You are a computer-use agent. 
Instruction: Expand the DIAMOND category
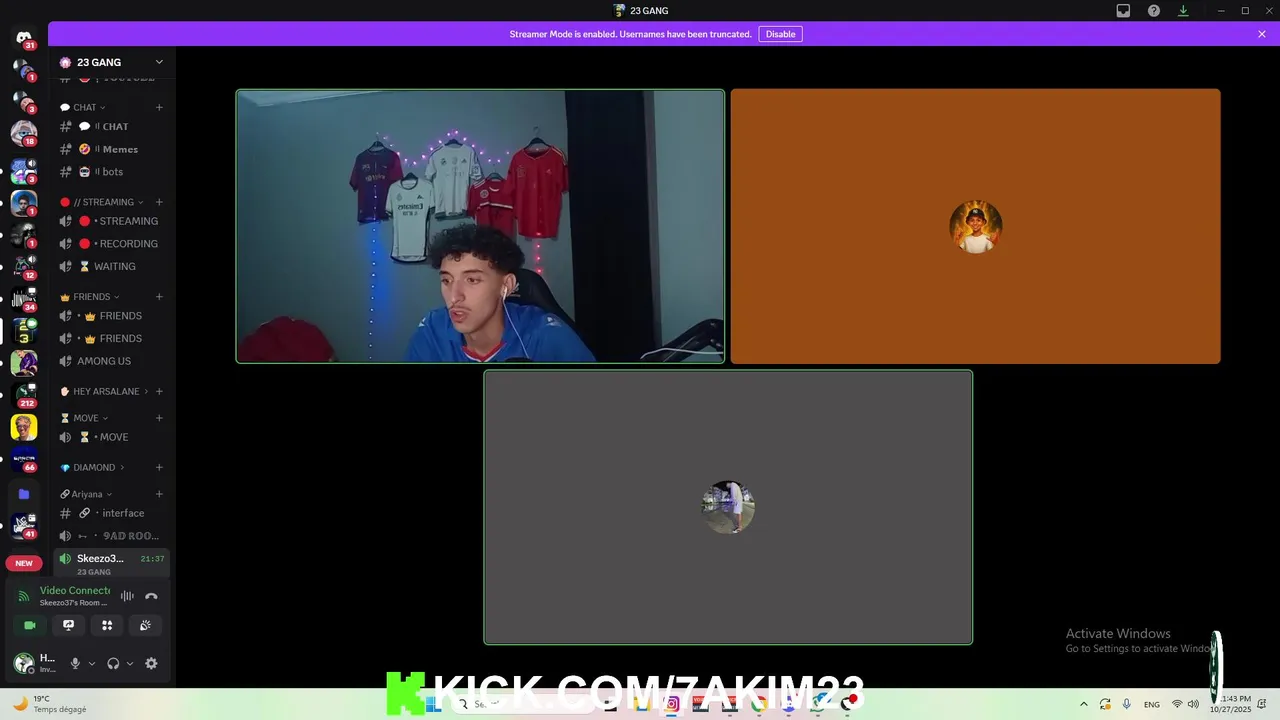coord(93,467)
